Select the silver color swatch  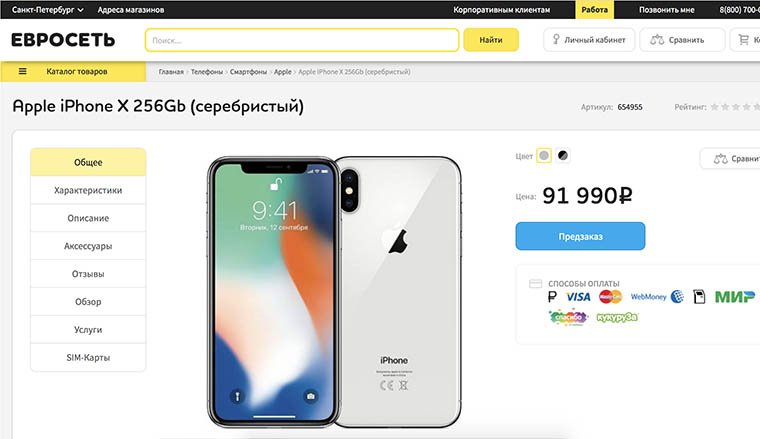544,156
